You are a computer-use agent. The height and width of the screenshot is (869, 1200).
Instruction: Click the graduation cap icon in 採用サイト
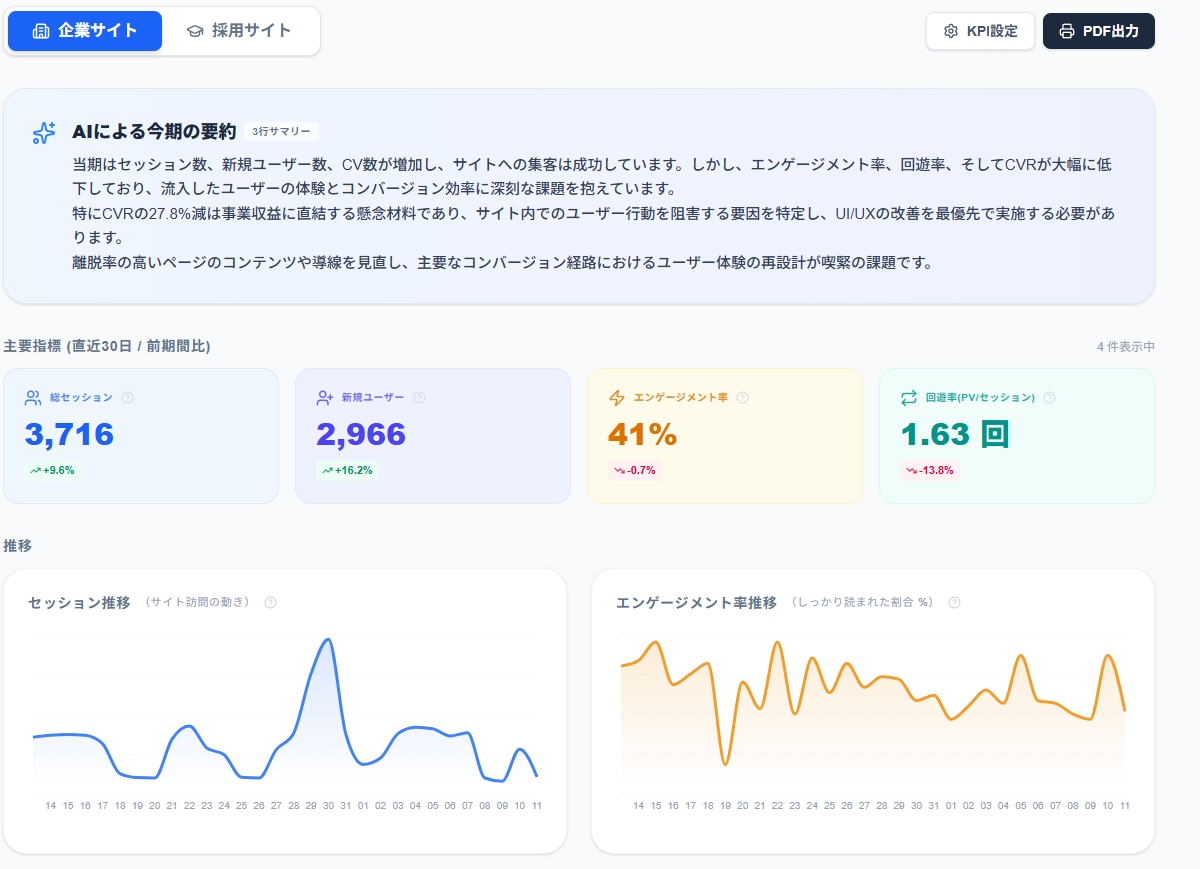[x=195, y=31]
